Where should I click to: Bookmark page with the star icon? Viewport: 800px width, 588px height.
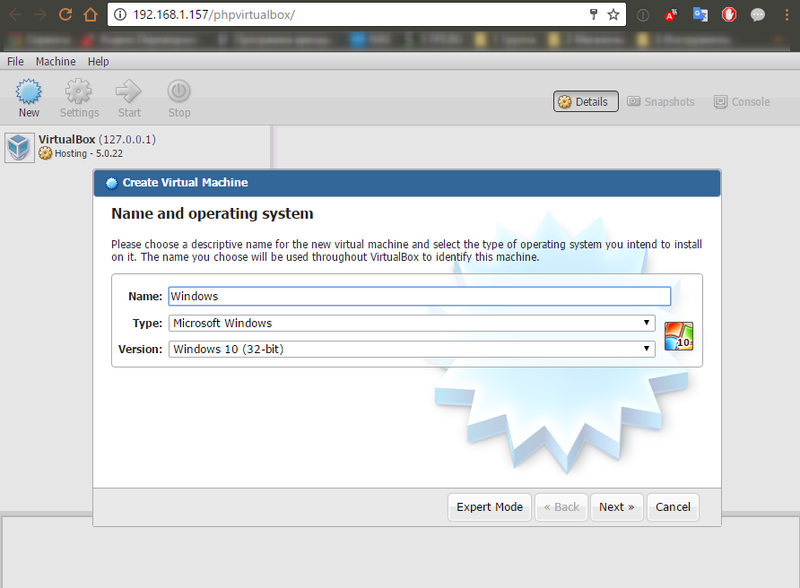pos(613,15)
